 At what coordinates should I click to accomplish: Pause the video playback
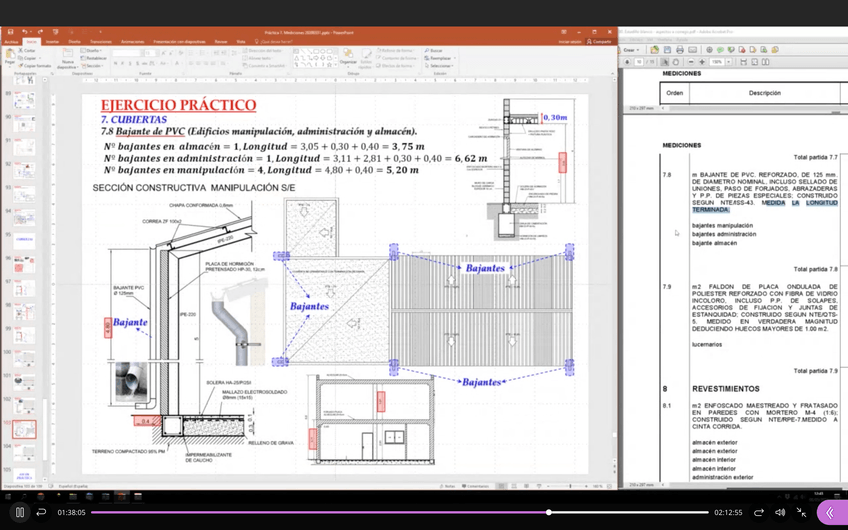tap(19, 512)
